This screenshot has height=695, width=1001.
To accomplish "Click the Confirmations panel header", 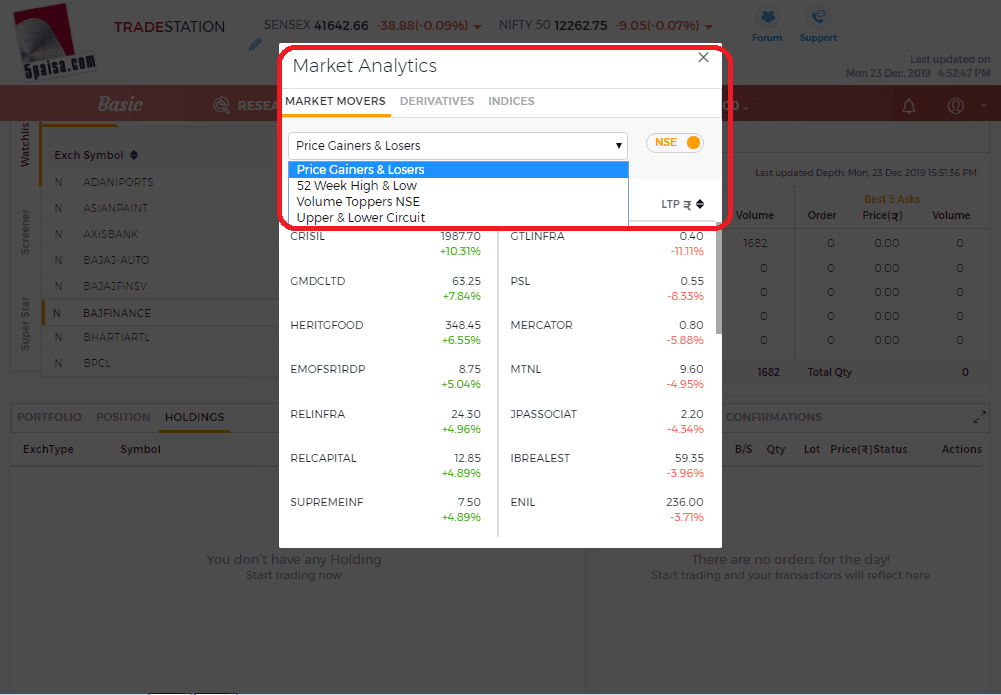I will (773, 417).
